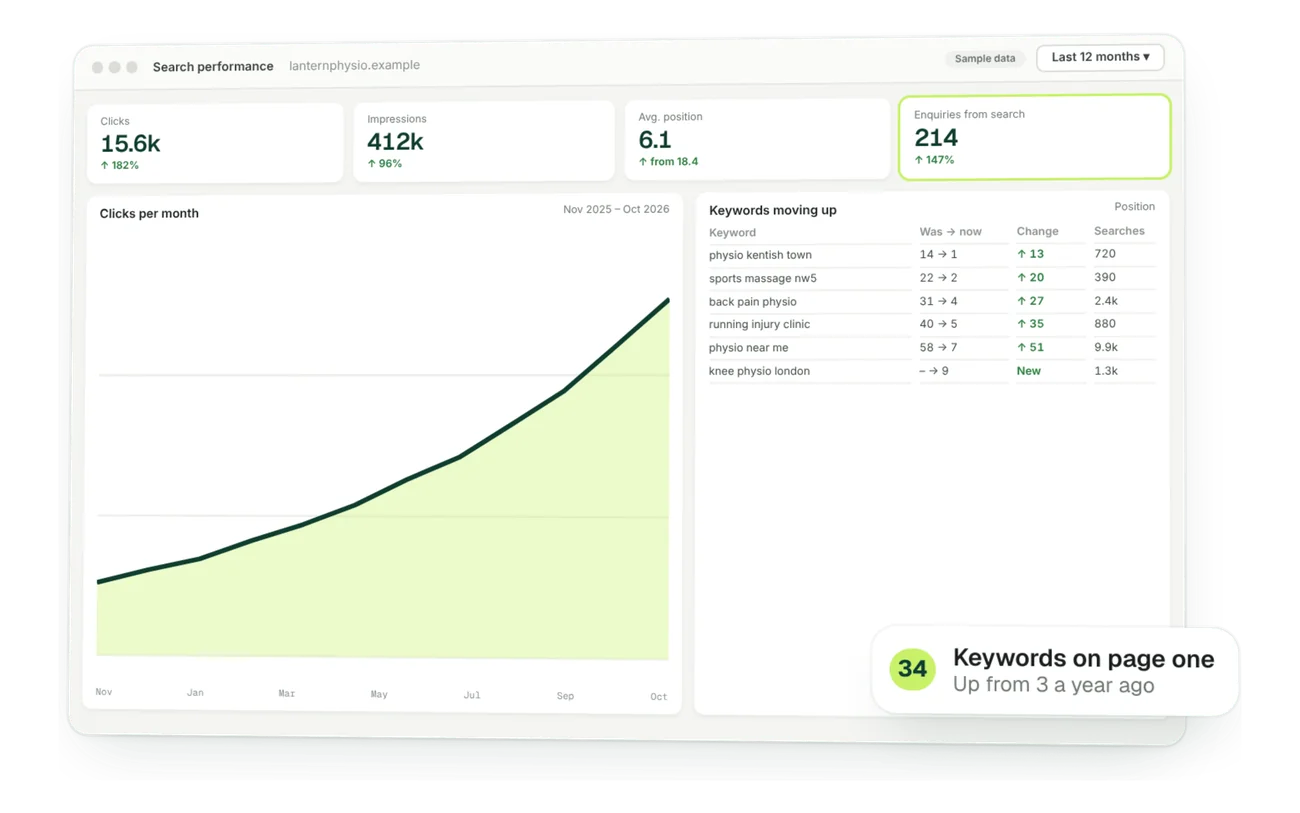Click the New change label
The height and width of the screenshot is (813, 1300).
point(1028,370)
